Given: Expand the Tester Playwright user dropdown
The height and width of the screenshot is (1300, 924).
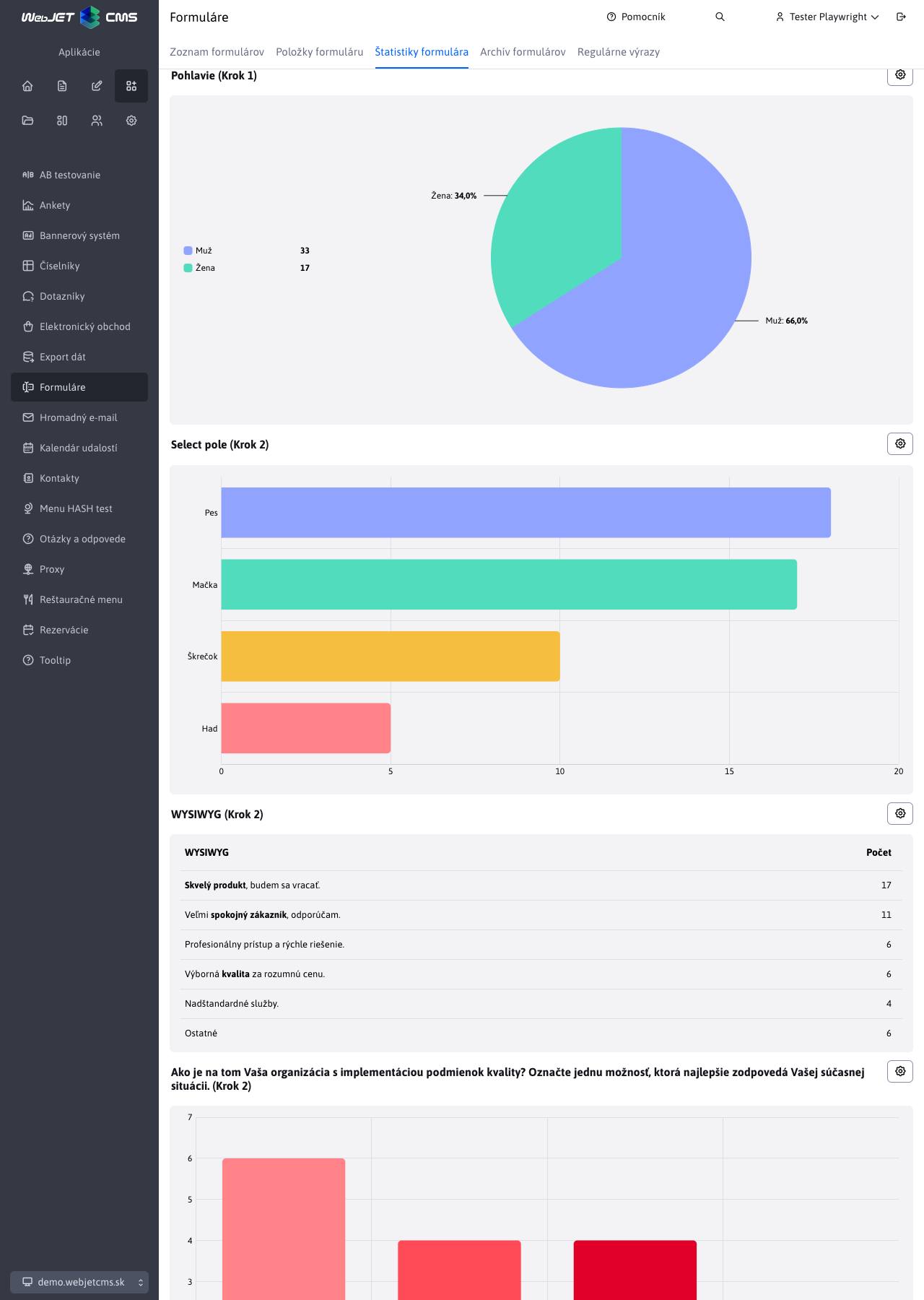Looking at the screenshot, I should point(827,17).
